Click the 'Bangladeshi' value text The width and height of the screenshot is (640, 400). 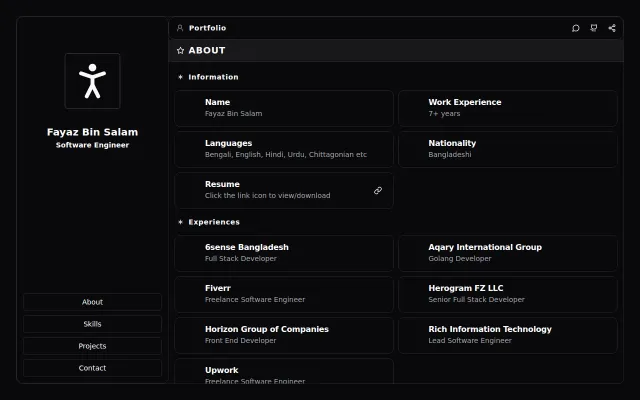[x=450, y=155]
